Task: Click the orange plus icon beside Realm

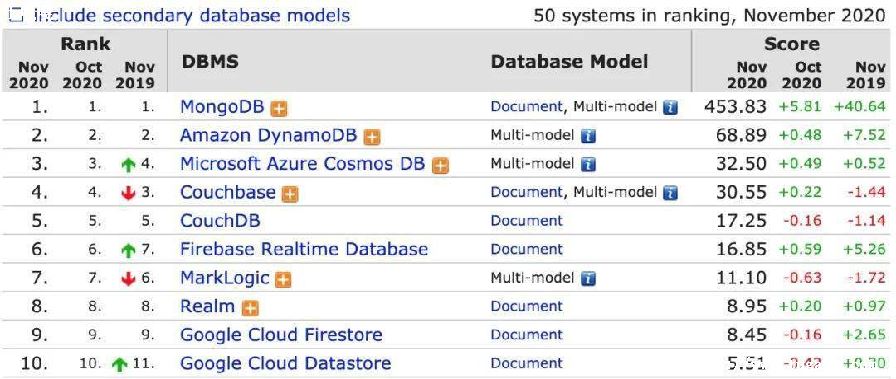Action: coord(250,309)
